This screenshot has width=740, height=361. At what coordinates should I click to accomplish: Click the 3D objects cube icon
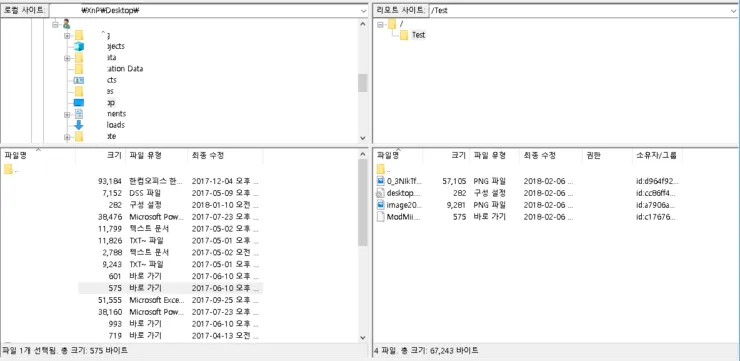79,46
